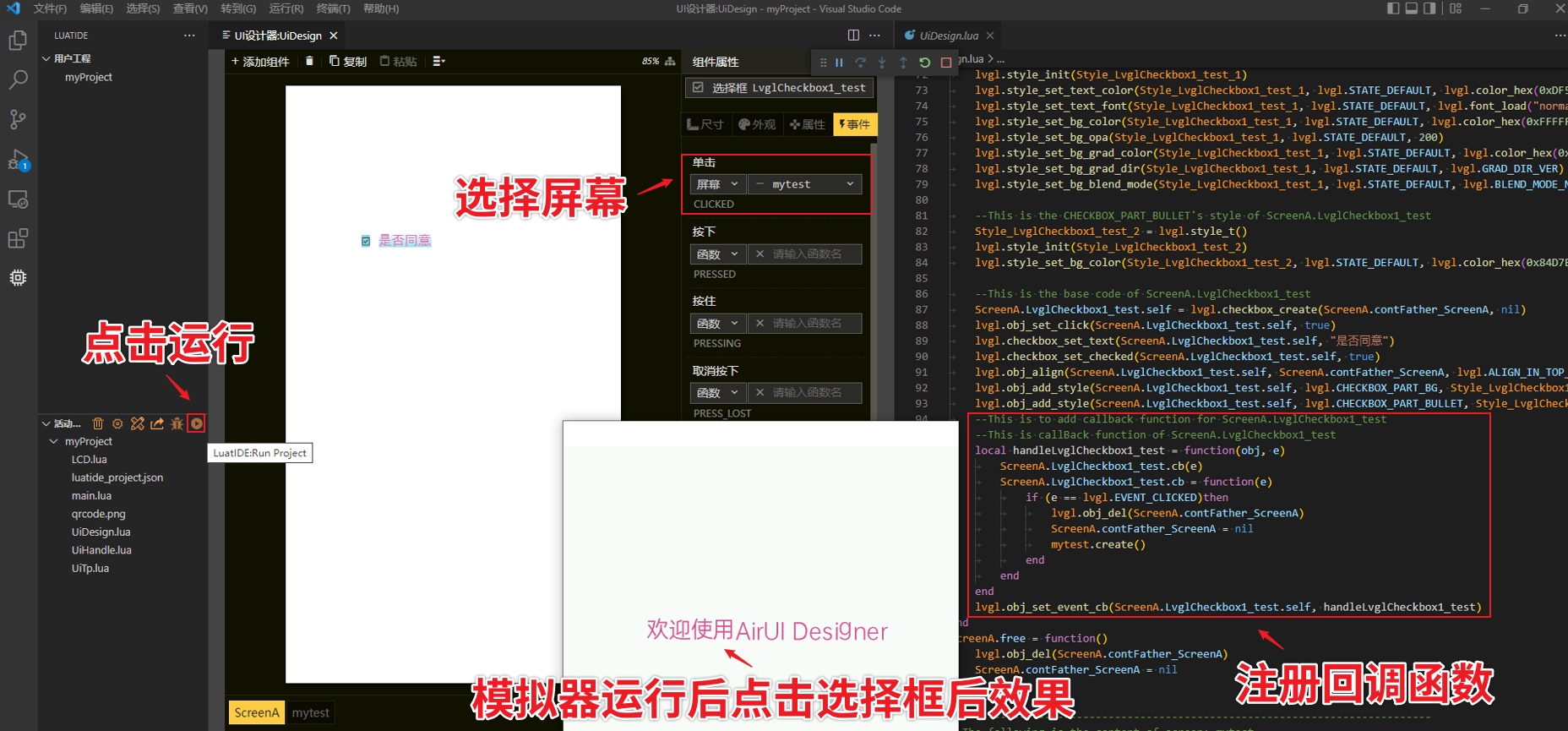
Task: Click the debug bug icon in active project toolbar
Action: [177, 423]
